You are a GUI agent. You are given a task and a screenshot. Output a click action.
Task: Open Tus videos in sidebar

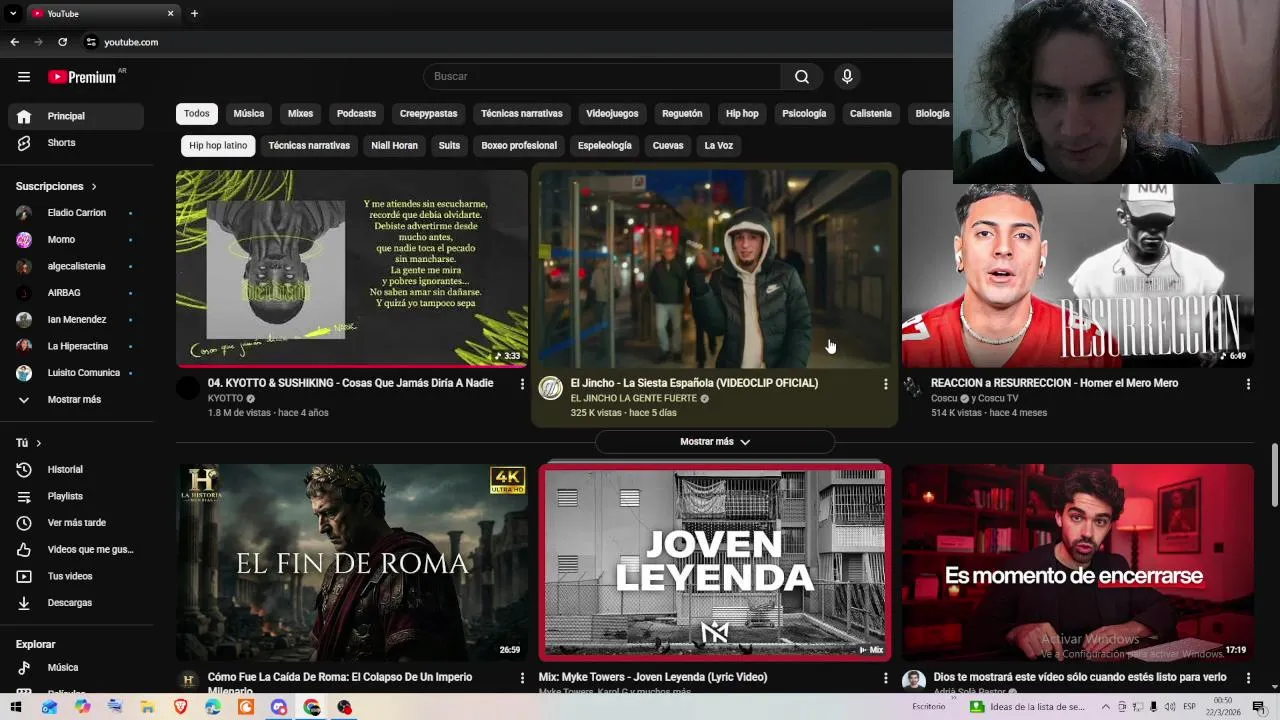tap(76, 576)
